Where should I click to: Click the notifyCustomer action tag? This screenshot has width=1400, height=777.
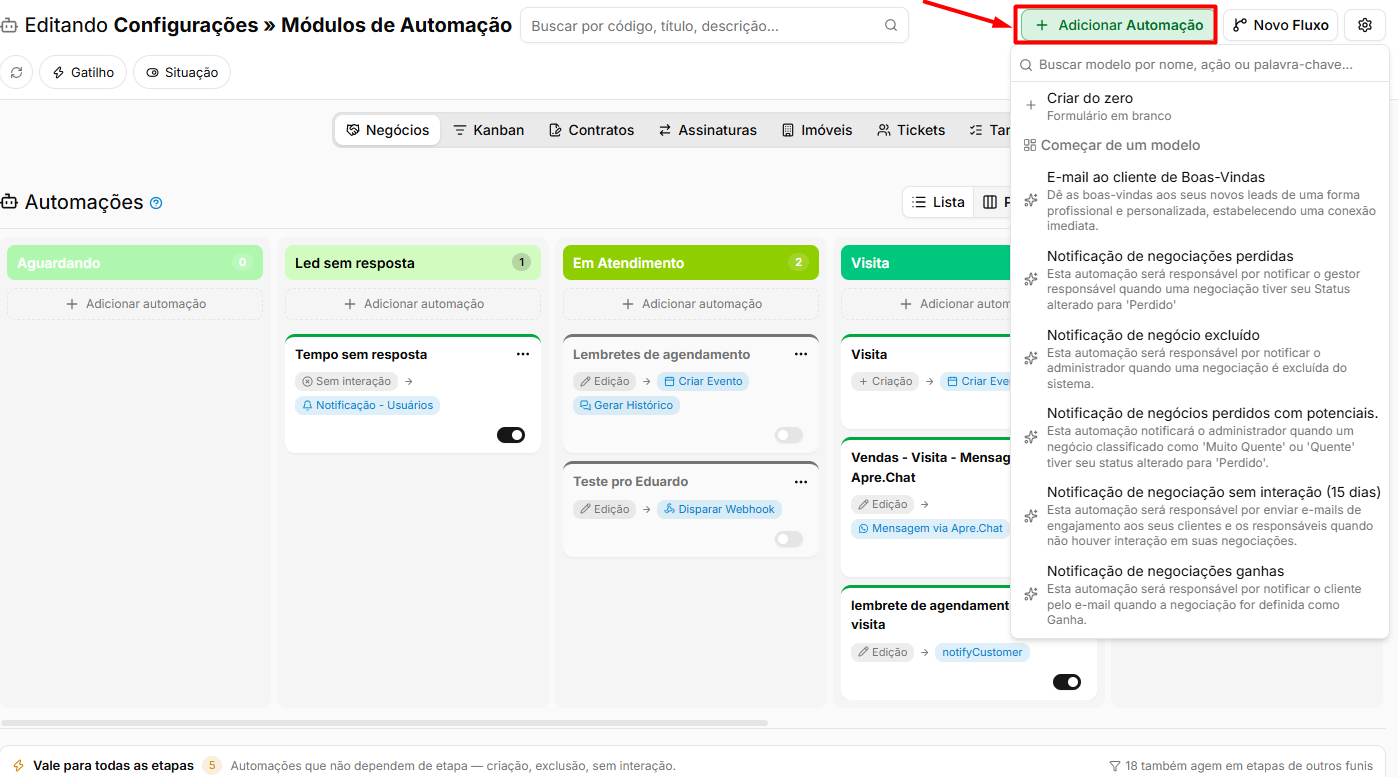click(x=982, y=652)
